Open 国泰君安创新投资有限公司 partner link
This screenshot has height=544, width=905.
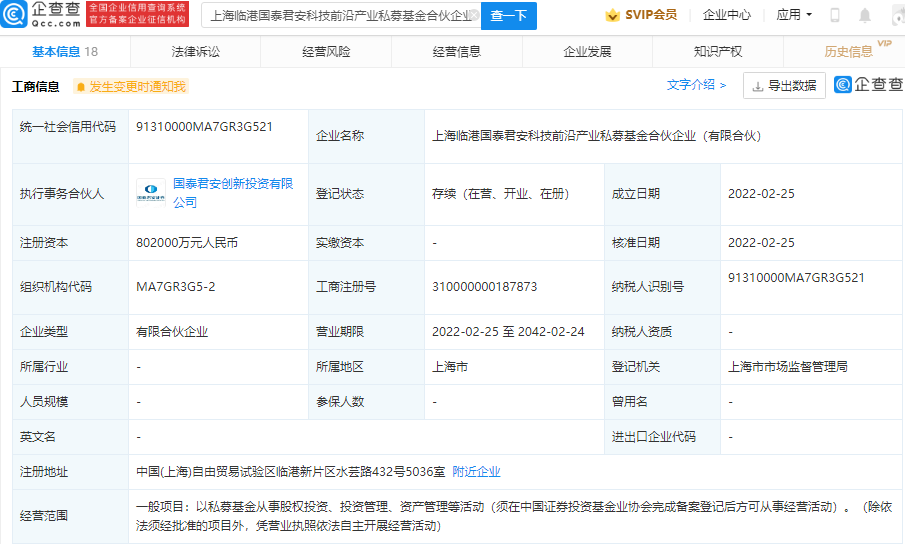click(233, 193)
